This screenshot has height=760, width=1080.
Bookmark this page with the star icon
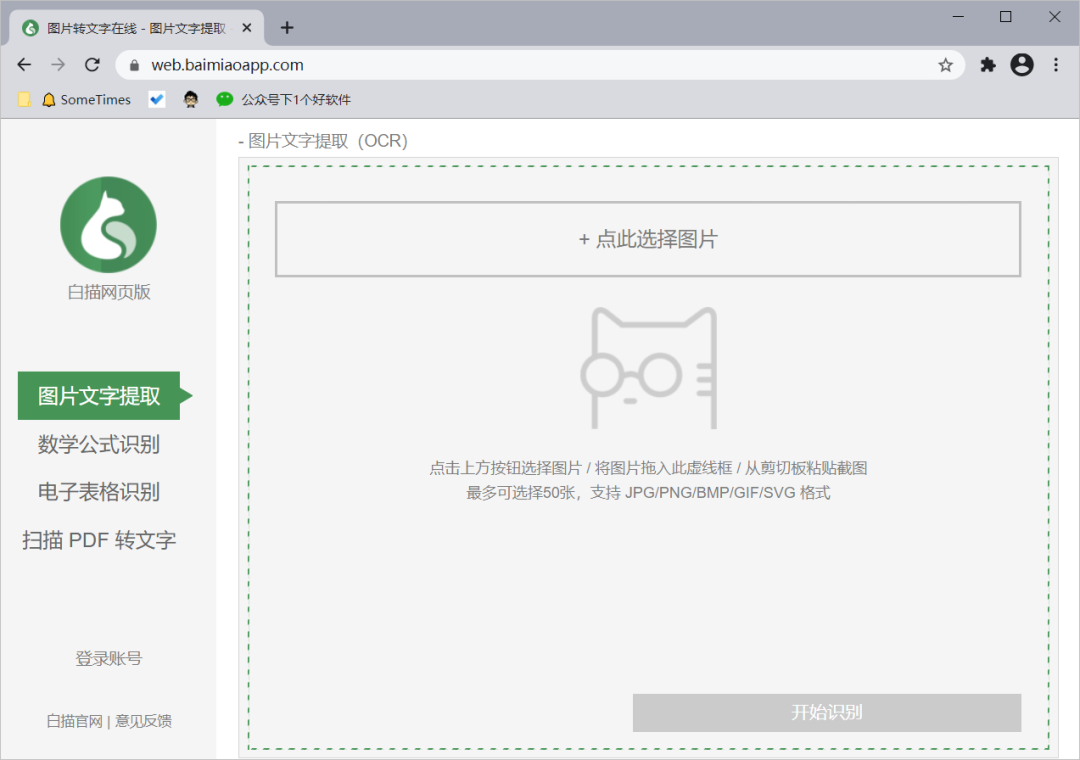point(946,65)
